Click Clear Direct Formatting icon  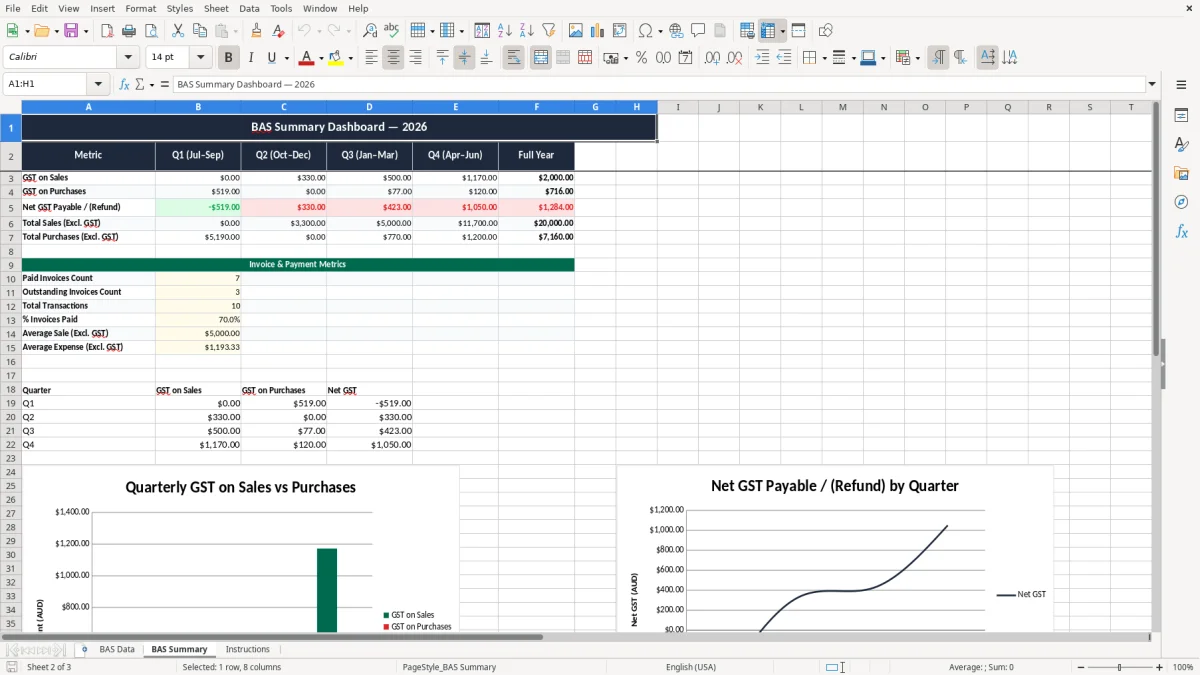point(277,31)
